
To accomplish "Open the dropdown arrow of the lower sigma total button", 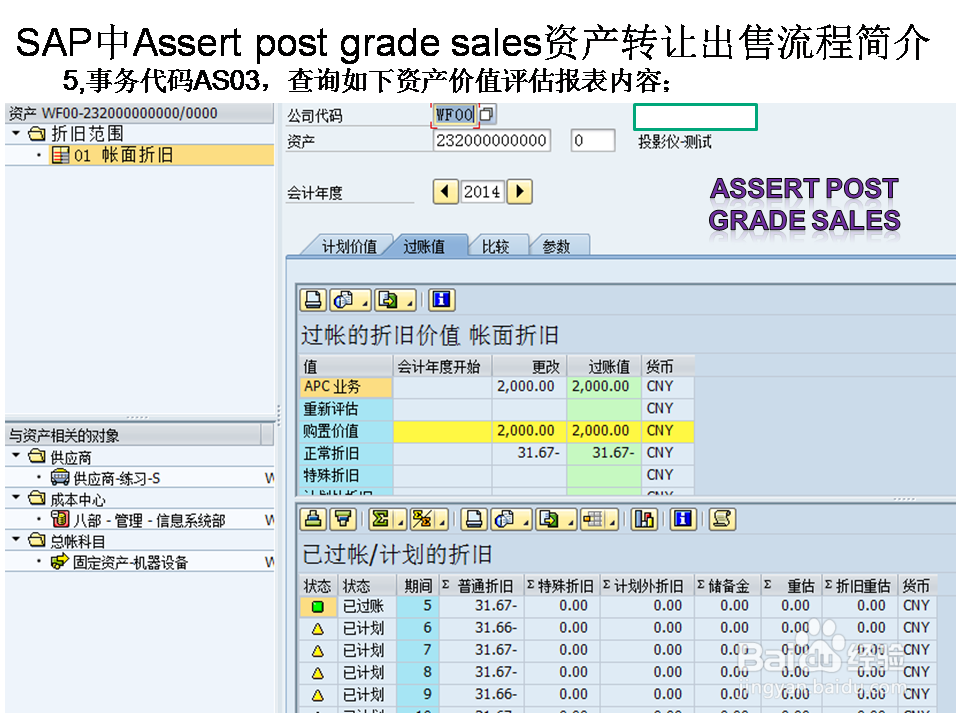I will (x=400, y=520).
